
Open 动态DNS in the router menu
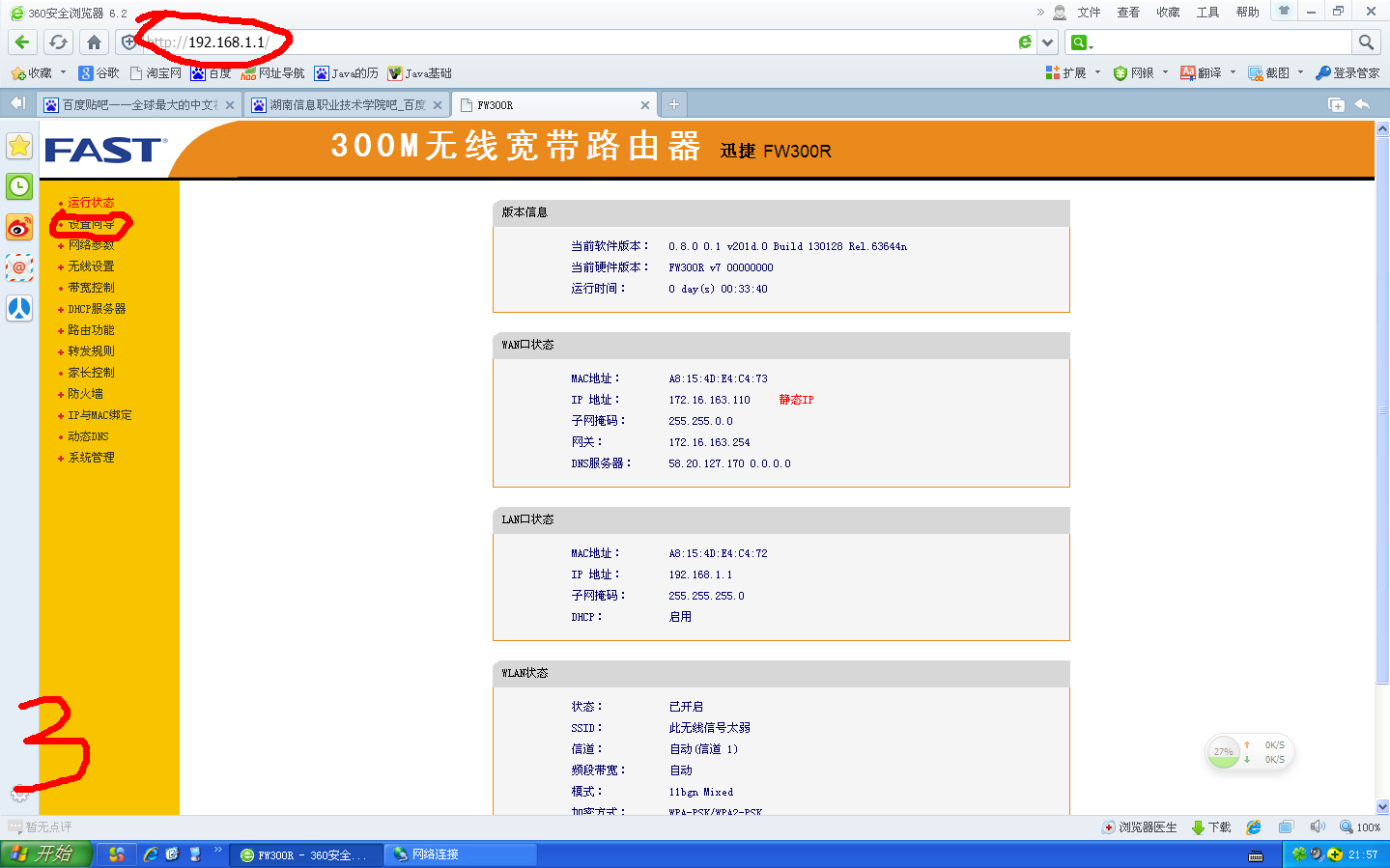[x=88, y=436]
